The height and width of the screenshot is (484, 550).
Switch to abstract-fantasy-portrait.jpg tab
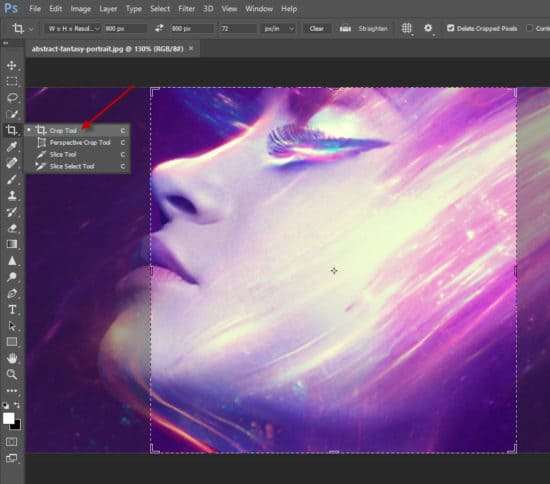coord(107,49)
